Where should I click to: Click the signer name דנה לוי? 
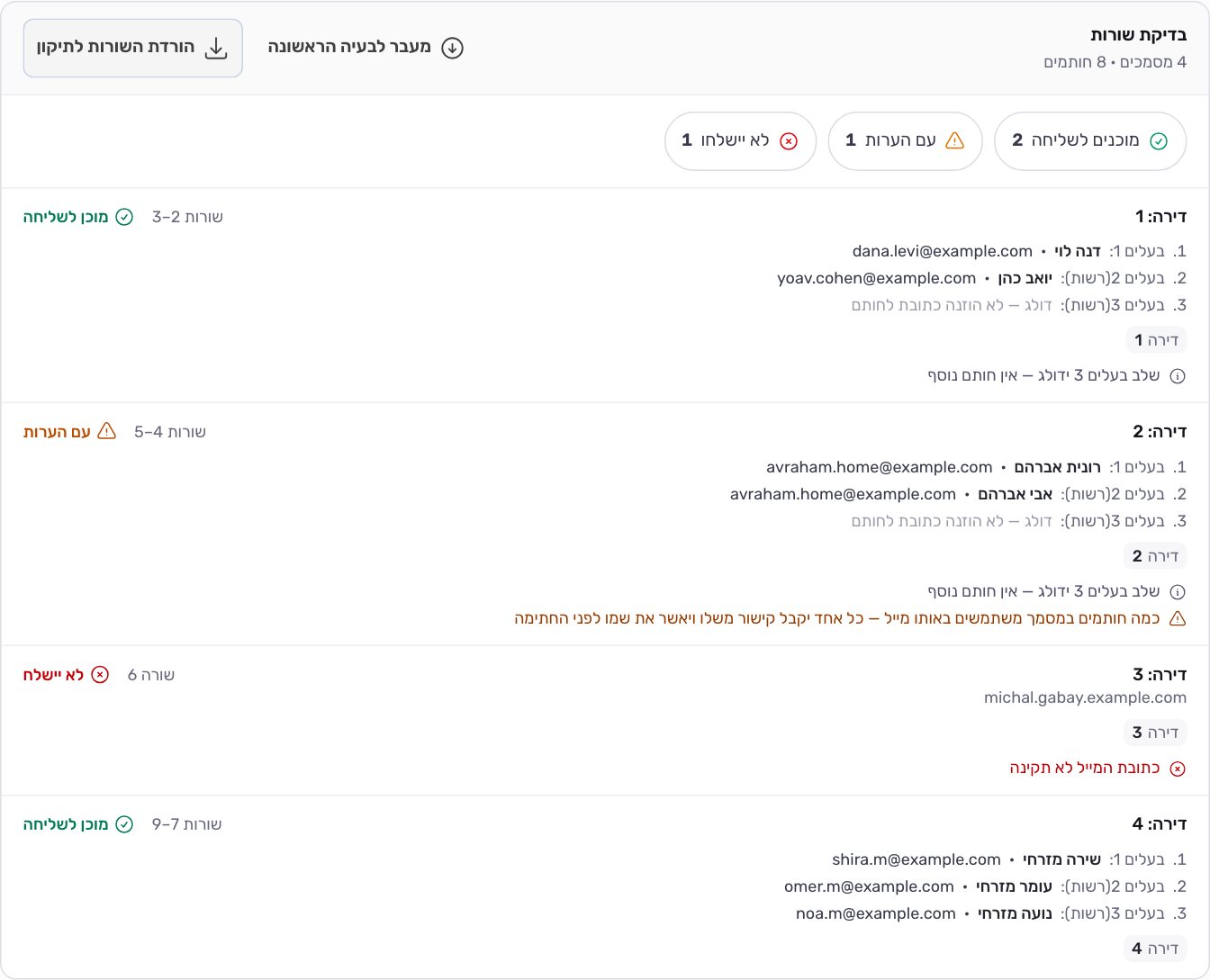(x=1078, y=251)
